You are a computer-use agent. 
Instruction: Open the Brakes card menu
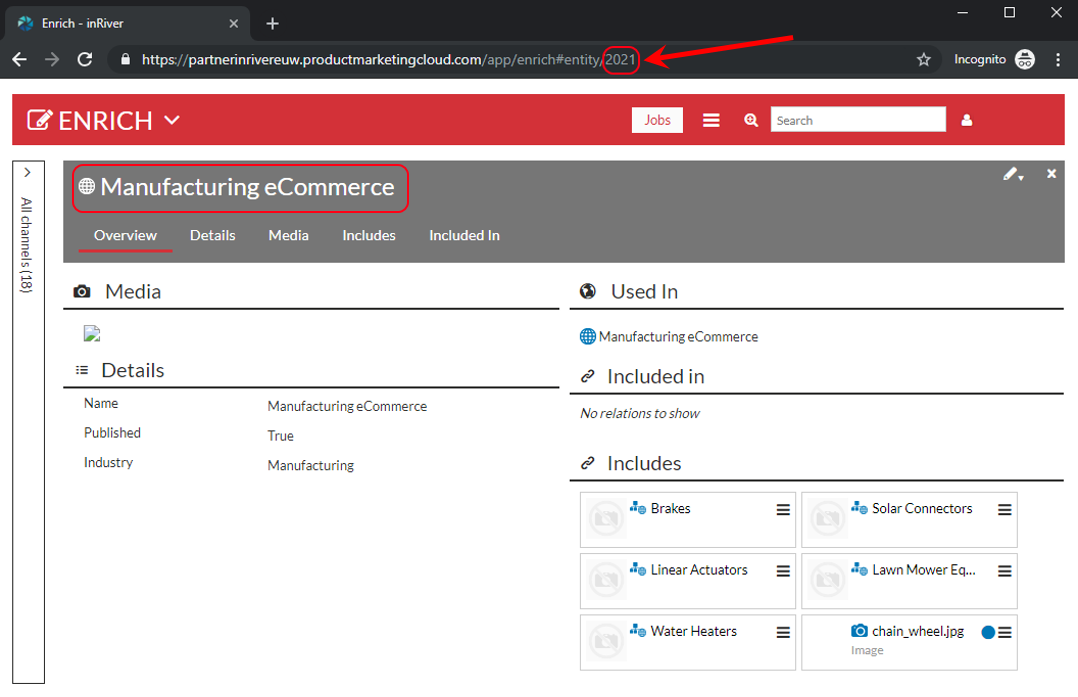(x=783, y=509)
